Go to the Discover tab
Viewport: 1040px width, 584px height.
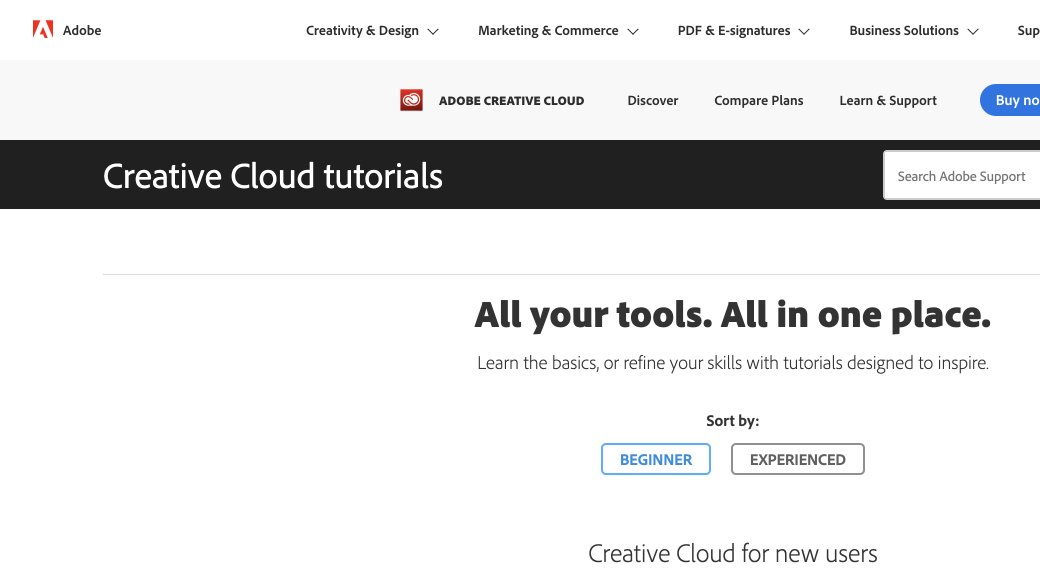(653, 100)
